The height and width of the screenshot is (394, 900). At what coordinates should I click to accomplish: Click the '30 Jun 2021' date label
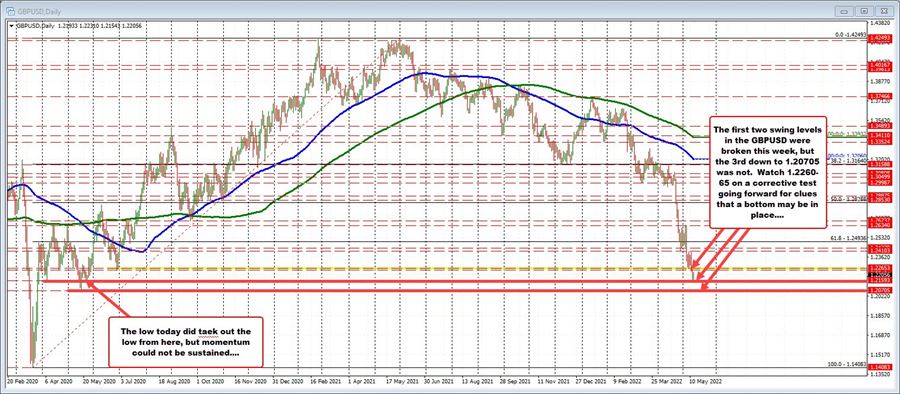coord(439,380)
